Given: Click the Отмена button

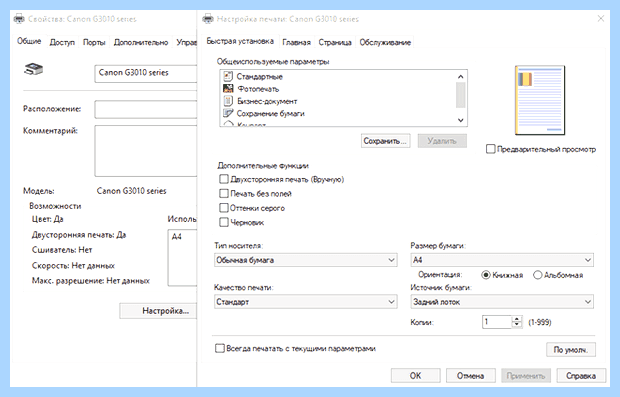Looking at the screenshot, I should pos(471,376).
